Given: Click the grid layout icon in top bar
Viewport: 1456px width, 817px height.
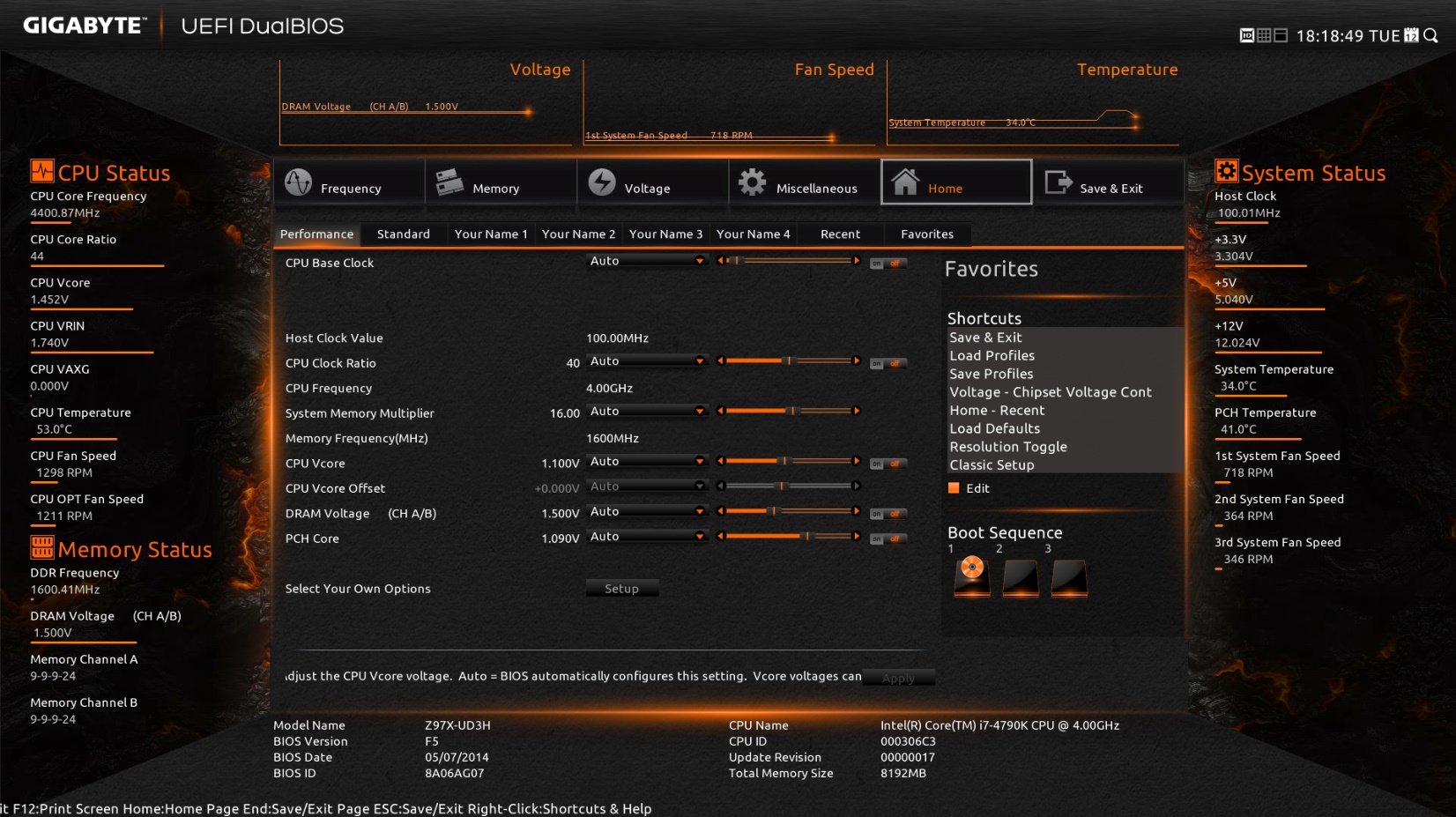Looking at the screenshot, I should [1264, 35].
